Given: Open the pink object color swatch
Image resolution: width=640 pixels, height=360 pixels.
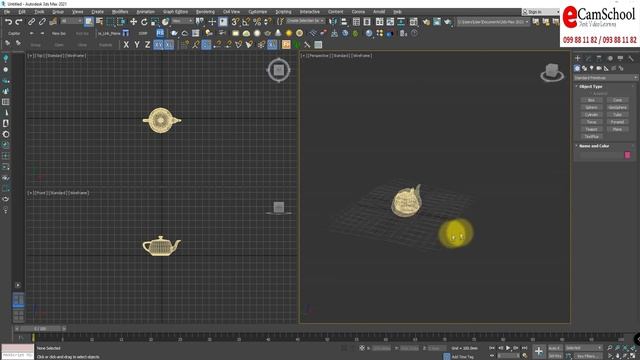Looking at the screenshot, I should pos(627,155).
